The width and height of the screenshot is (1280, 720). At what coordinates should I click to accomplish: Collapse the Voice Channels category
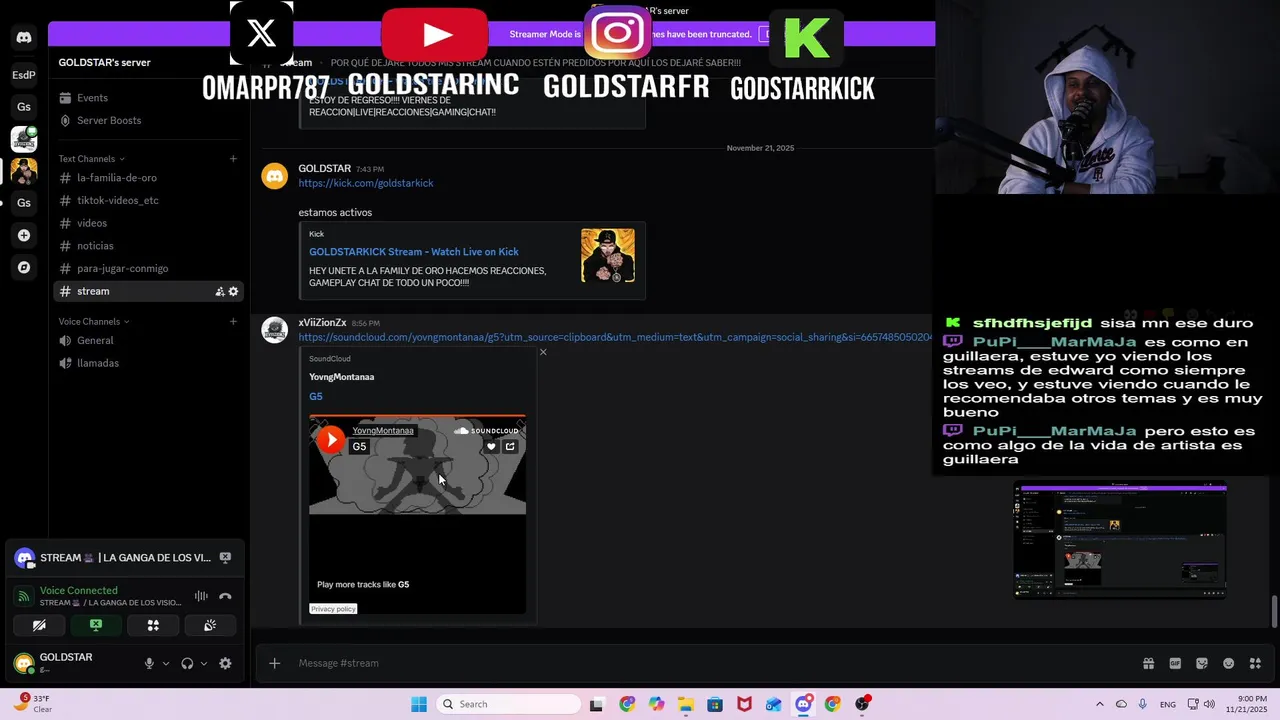pos(93,322)
